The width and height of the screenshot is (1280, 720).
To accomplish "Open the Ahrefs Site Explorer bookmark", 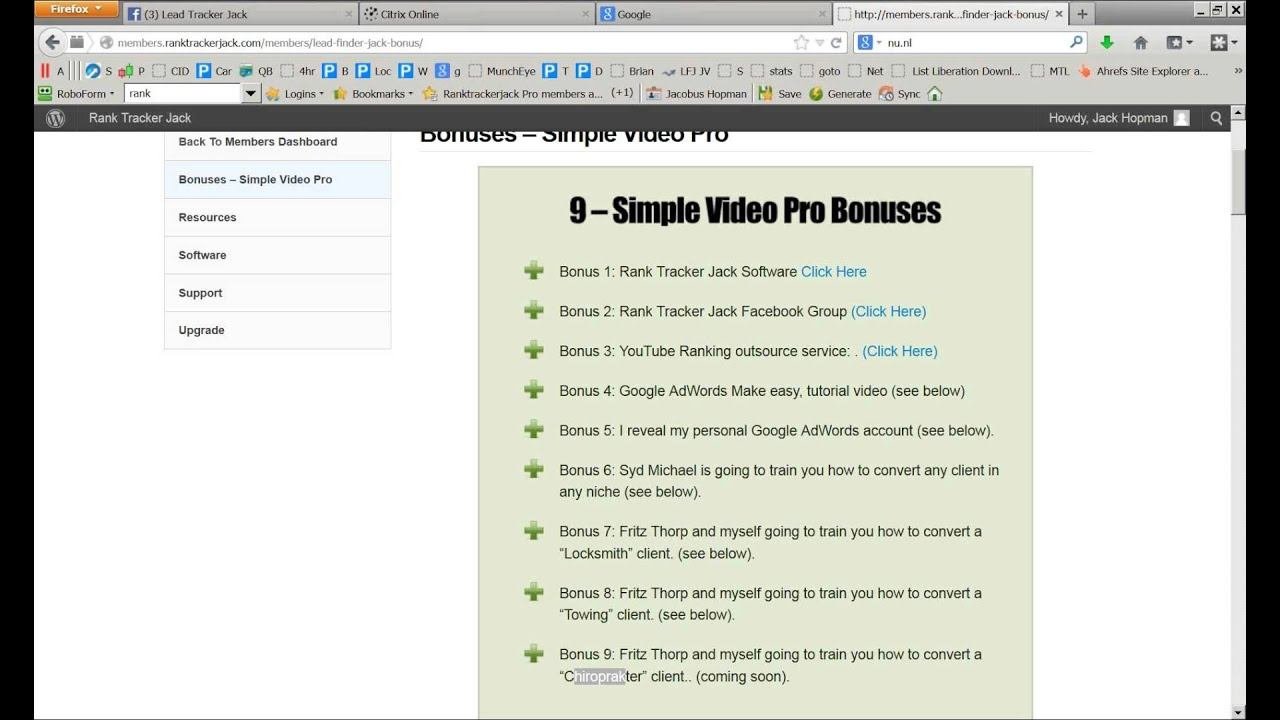I will pos(1143,71).
